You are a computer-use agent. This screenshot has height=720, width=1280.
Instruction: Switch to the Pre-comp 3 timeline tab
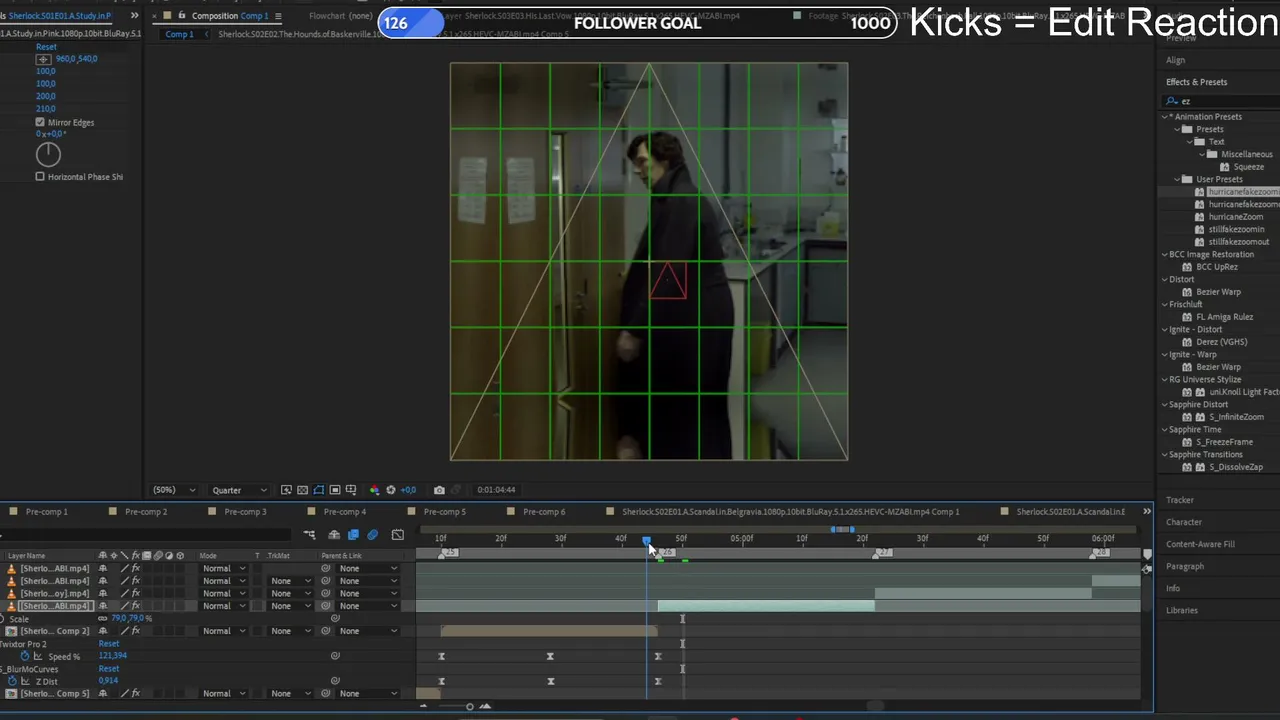[x=245, y=512]
